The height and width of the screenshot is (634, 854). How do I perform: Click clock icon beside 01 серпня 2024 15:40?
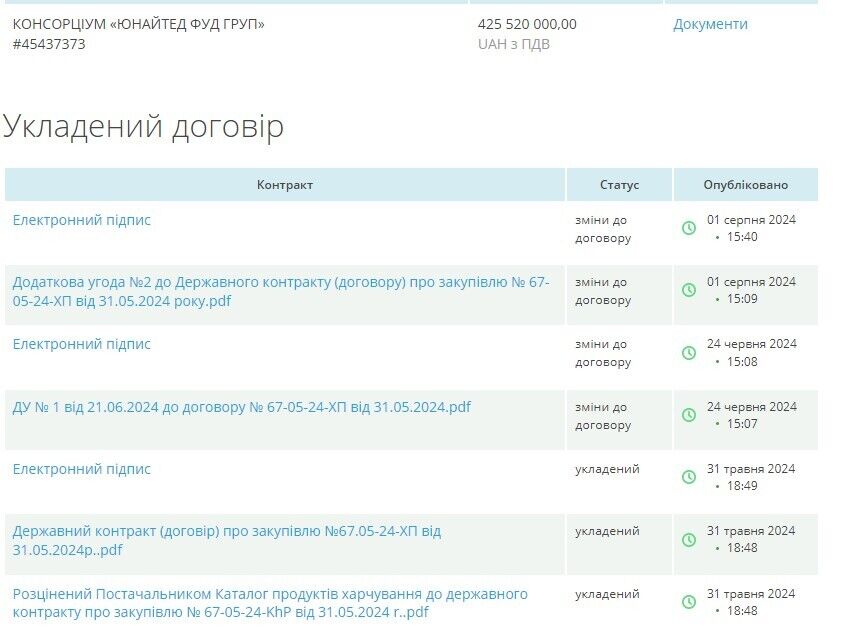[689, 228]
